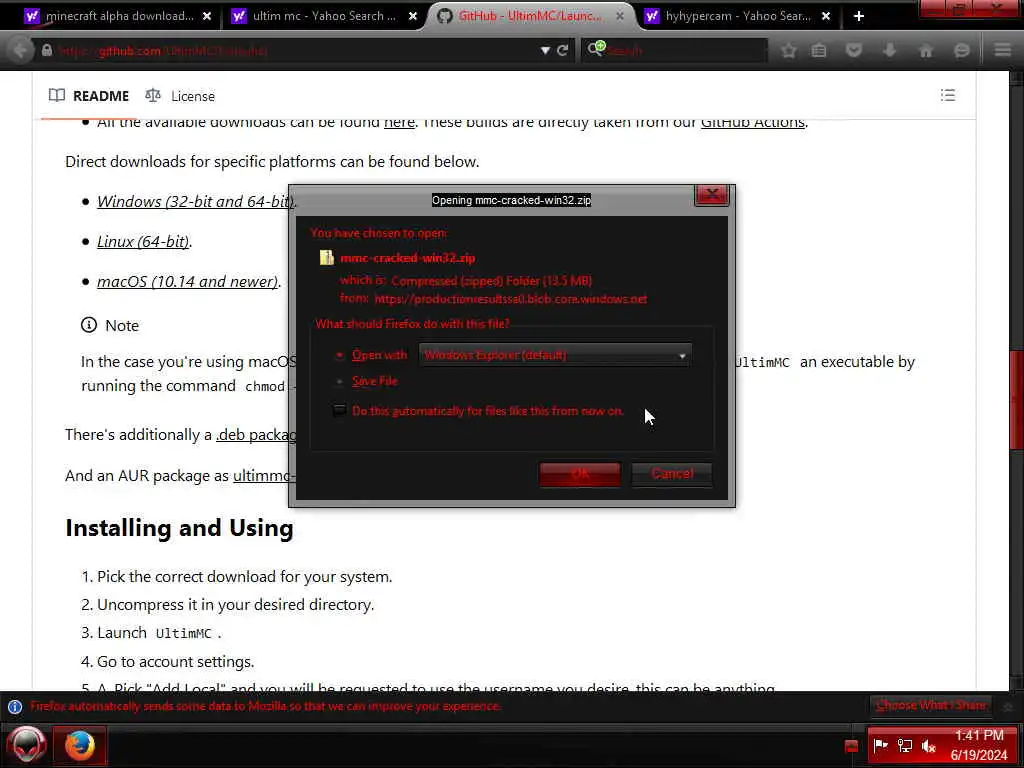
Task: Follow the 'here' downloads link
Action: point(399,122)
